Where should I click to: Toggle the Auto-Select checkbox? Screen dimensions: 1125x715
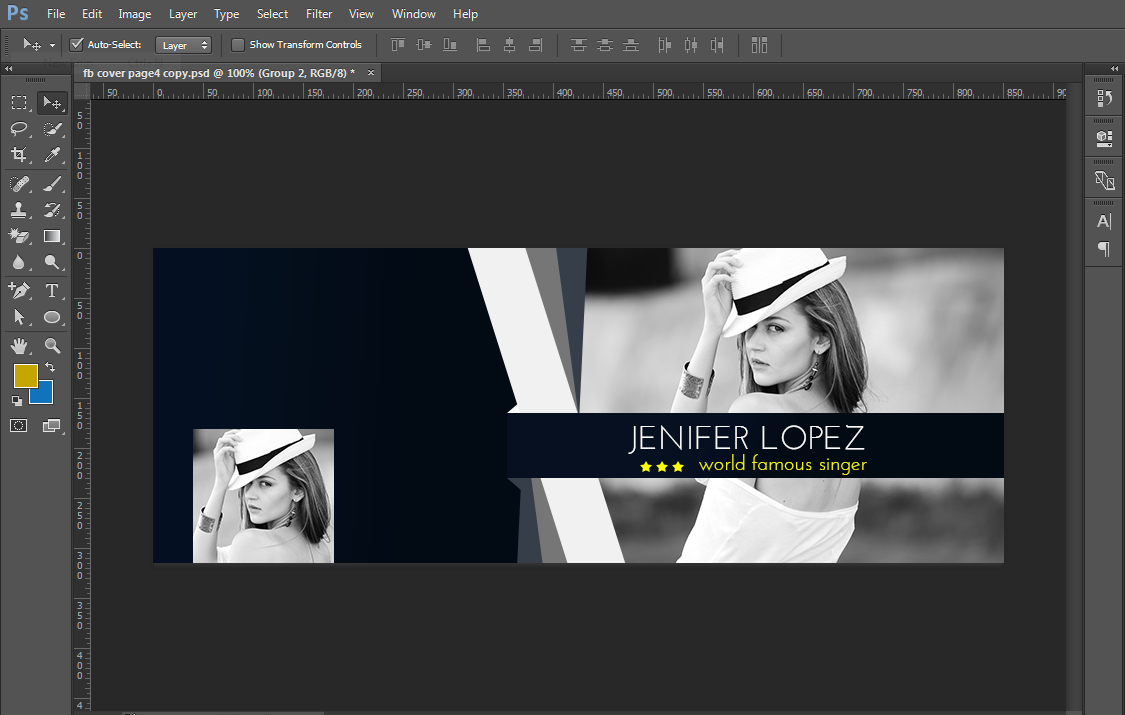pos(76,44)
